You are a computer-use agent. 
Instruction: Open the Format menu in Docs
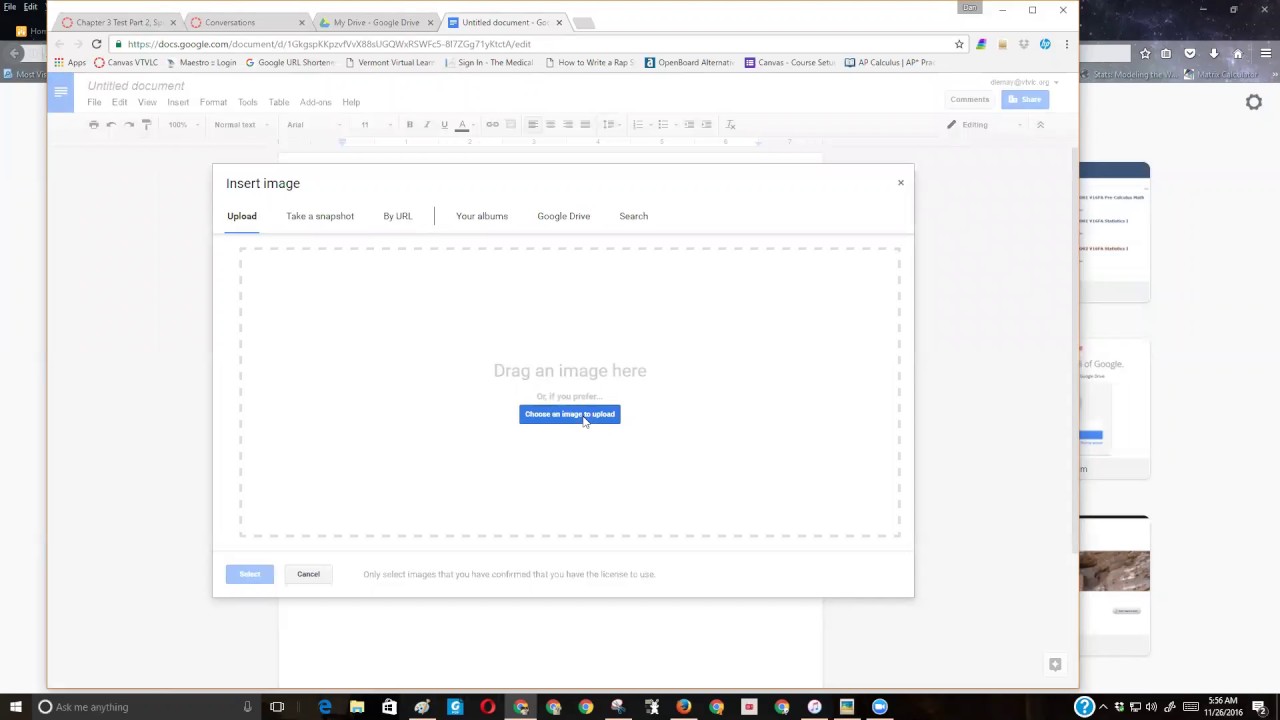213,102
